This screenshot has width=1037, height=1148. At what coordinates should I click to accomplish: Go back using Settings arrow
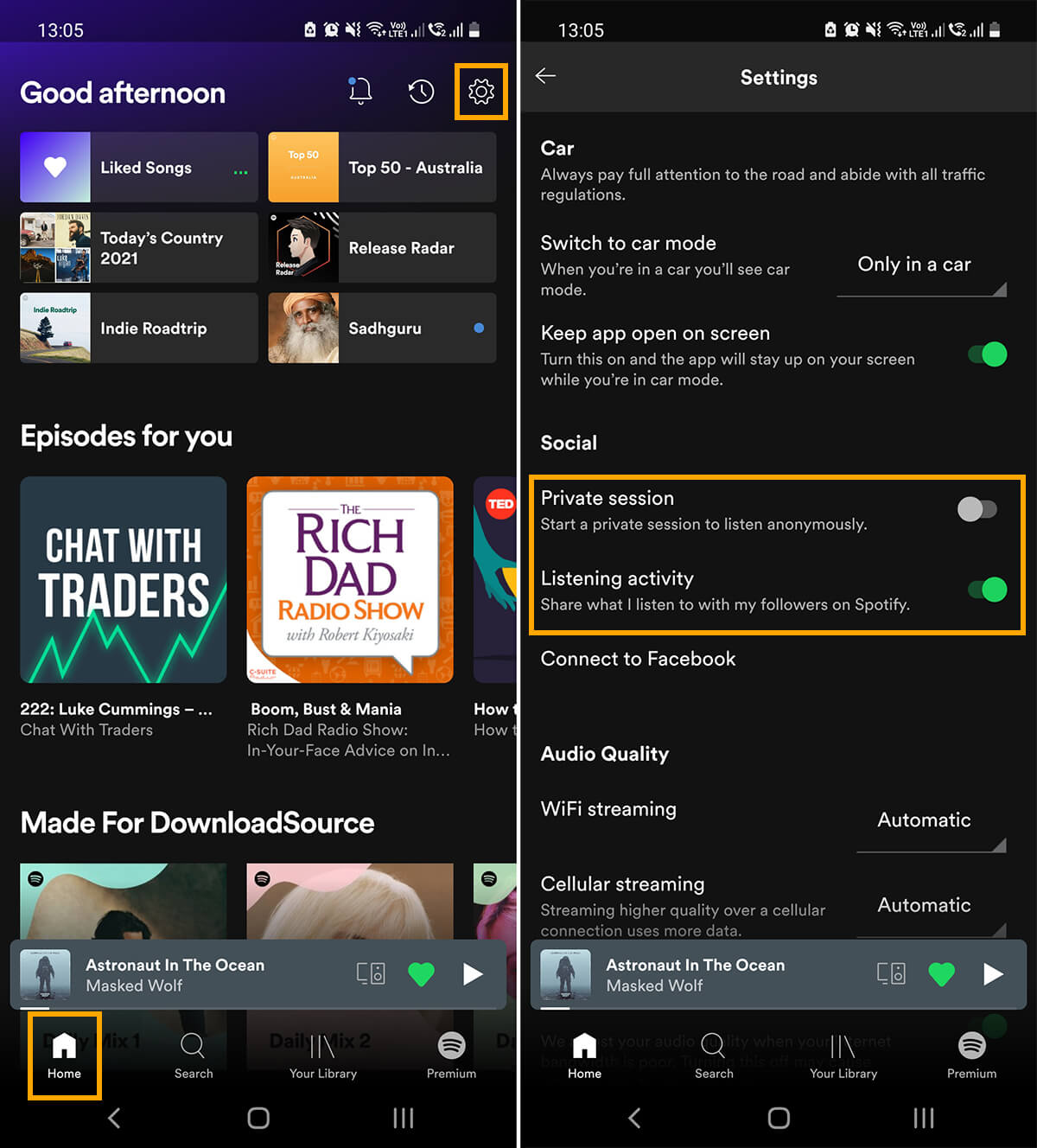click(x=545, y=76)
